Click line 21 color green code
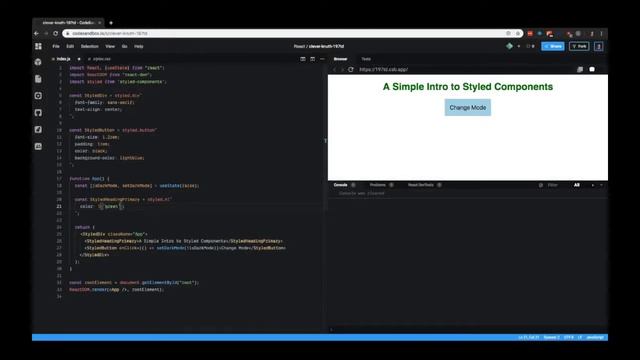Viewport: 640px width, 360px height. (x=102, y=207)
